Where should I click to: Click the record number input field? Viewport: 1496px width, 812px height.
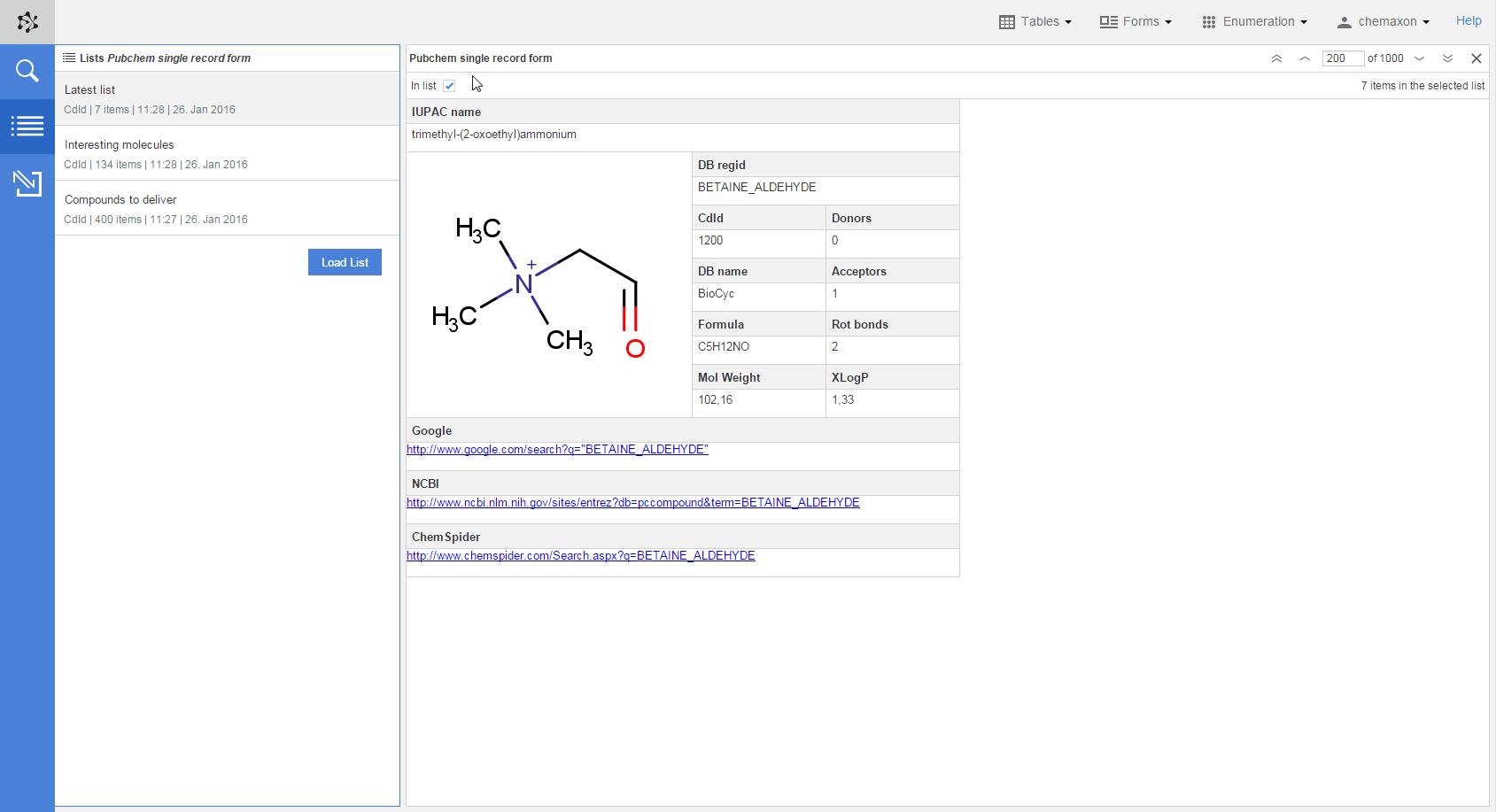tap(1342, 58)
